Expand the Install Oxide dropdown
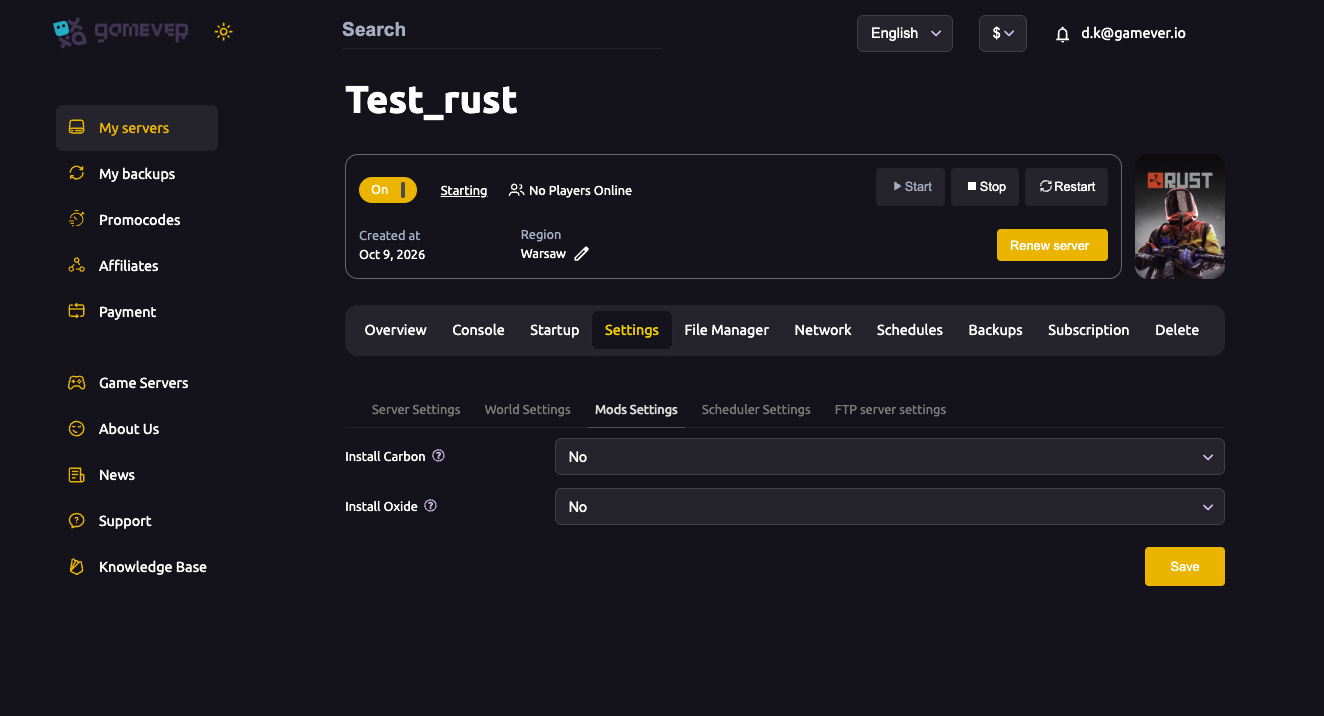Screen dimensions: 1324x716 coord(890,506)
